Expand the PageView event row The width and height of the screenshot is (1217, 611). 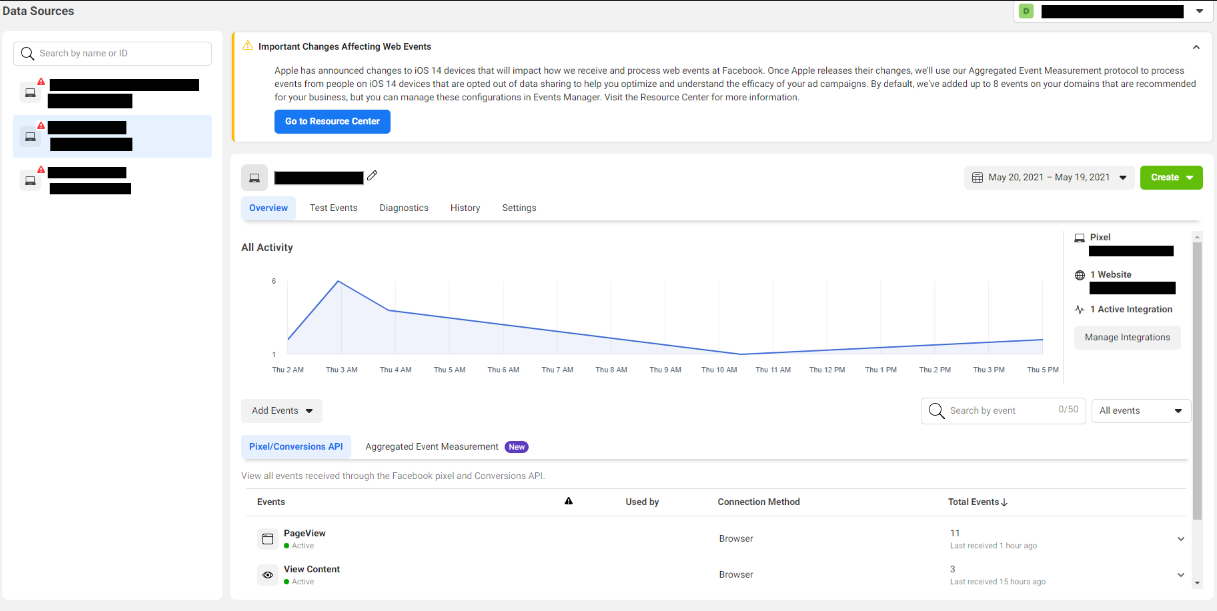click(x=1181, y=539)
